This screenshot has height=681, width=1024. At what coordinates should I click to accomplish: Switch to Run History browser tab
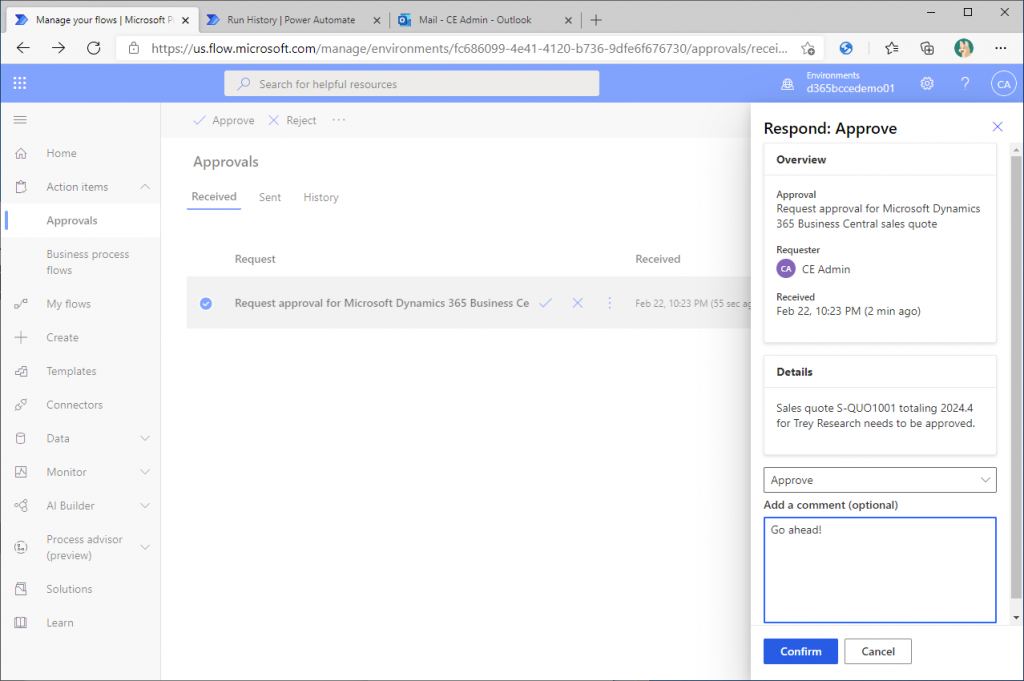click(291, 20)
